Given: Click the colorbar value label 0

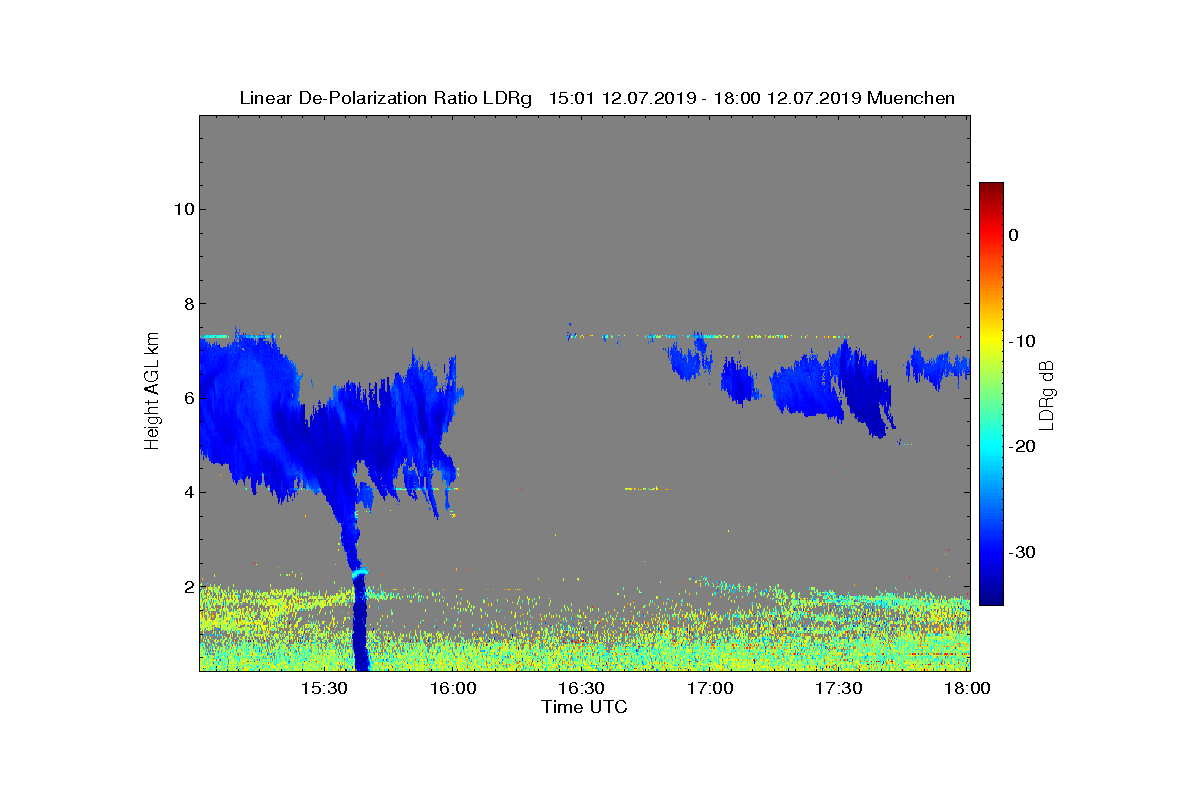Looking at the screenshot, I should [1013, 235].
